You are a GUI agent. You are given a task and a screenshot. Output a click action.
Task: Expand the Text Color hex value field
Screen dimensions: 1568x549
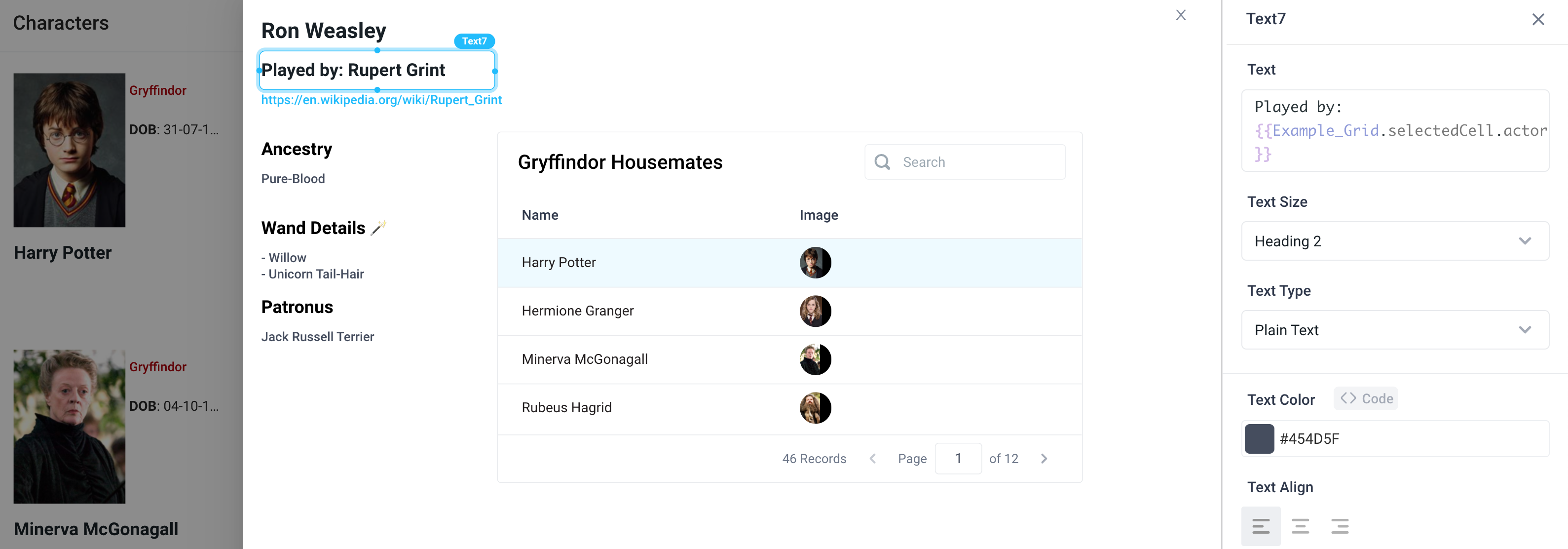pyautogui.click(x=1400, y=439)
